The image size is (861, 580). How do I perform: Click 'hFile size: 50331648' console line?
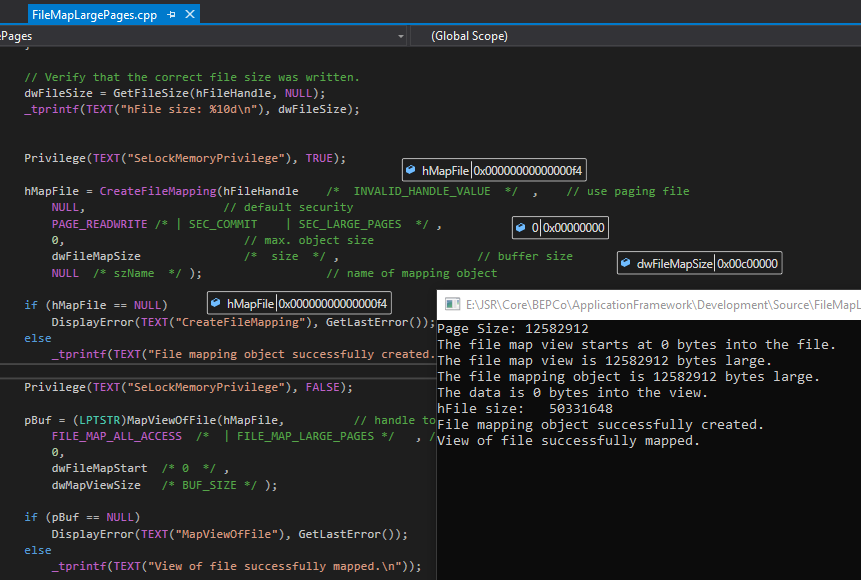coord(525,409)
